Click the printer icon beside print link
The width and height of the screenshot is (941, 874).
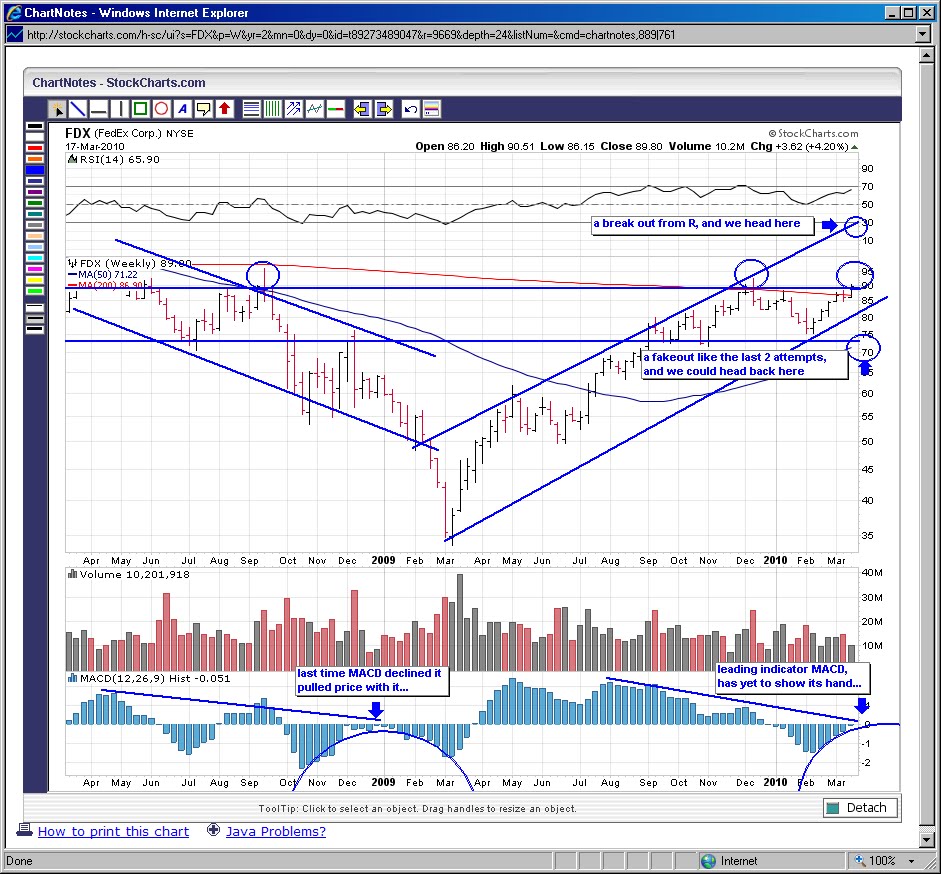pos(25,830)
